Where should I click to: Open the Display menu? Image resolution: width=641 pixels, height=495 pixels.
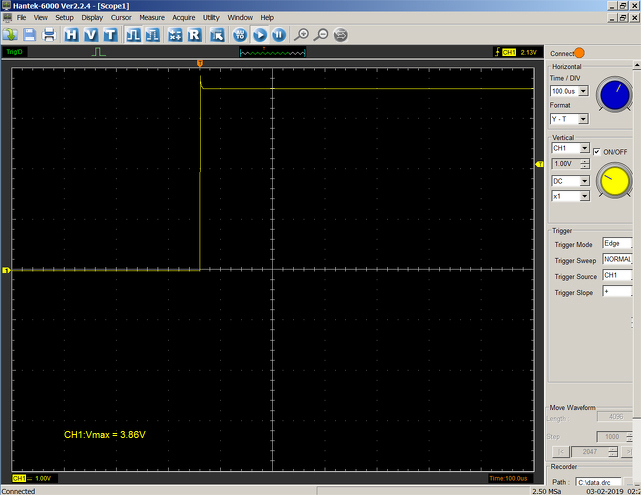[x=92, y=18]
